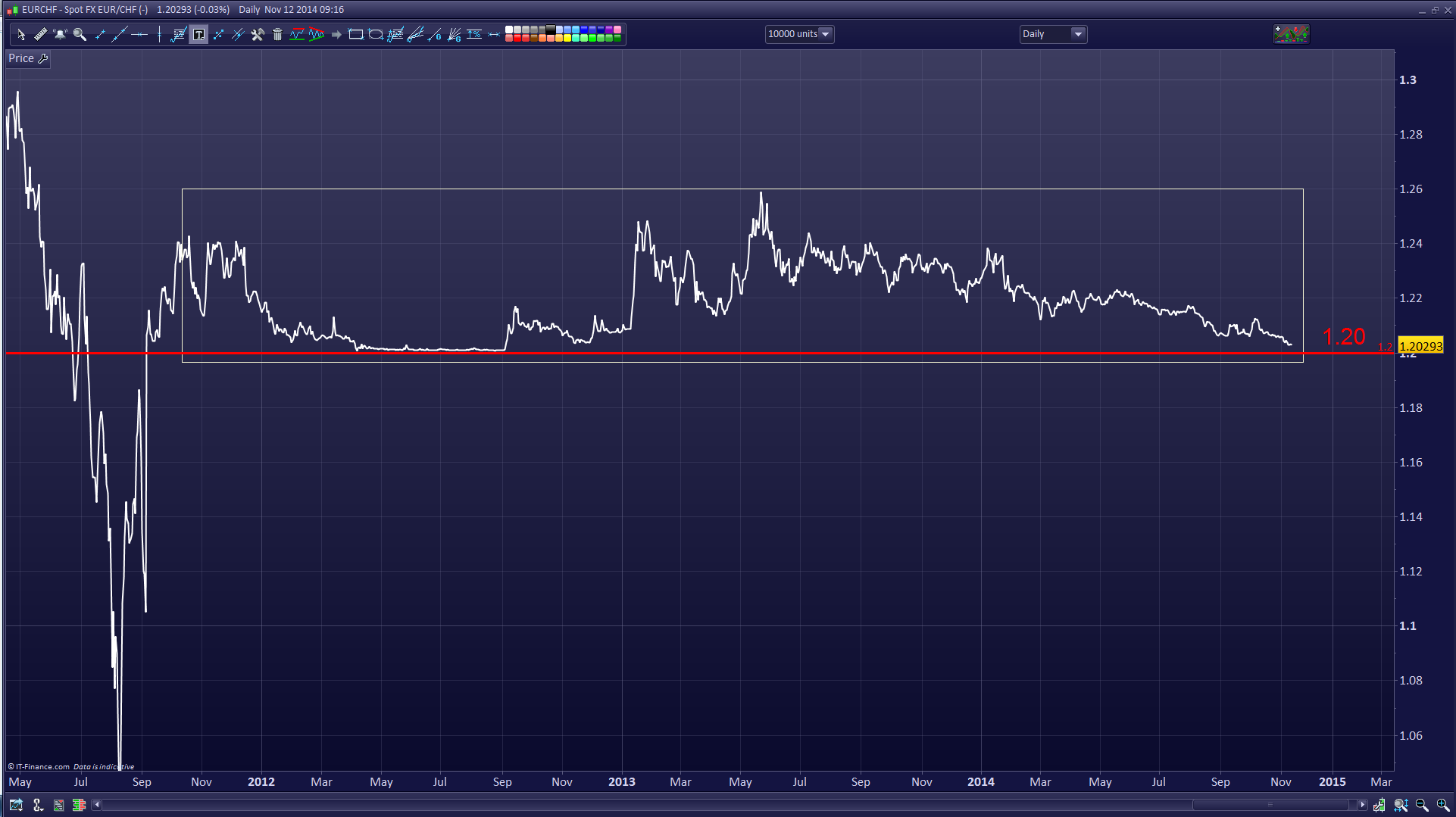Select the arrow cursor tool

click(x=21, y=34)
